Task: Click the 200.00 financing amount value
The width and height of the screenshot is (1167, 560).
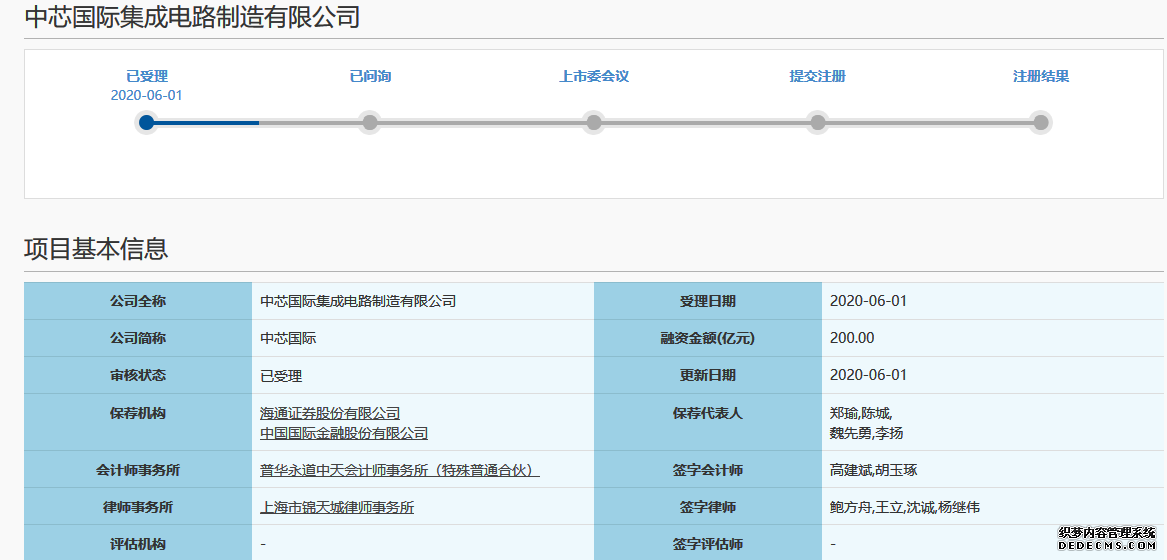Action: (852, 338)
